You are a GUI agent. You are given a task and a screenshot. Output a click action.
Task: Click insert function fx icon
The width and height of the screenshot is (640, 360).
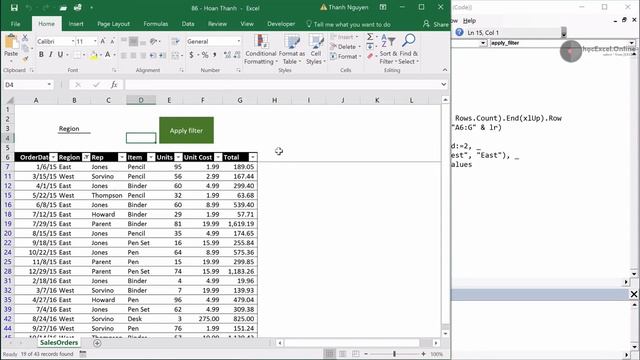click(114, 84)
